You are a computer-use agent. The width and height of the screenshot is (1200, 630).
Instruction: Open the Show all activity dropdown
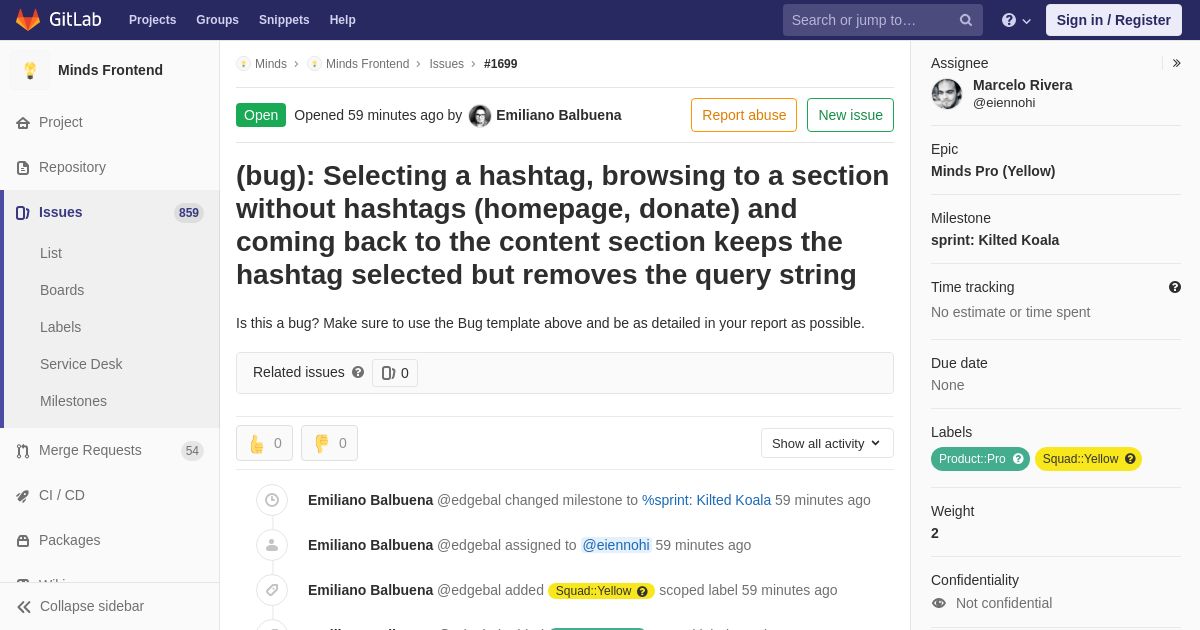827,443
